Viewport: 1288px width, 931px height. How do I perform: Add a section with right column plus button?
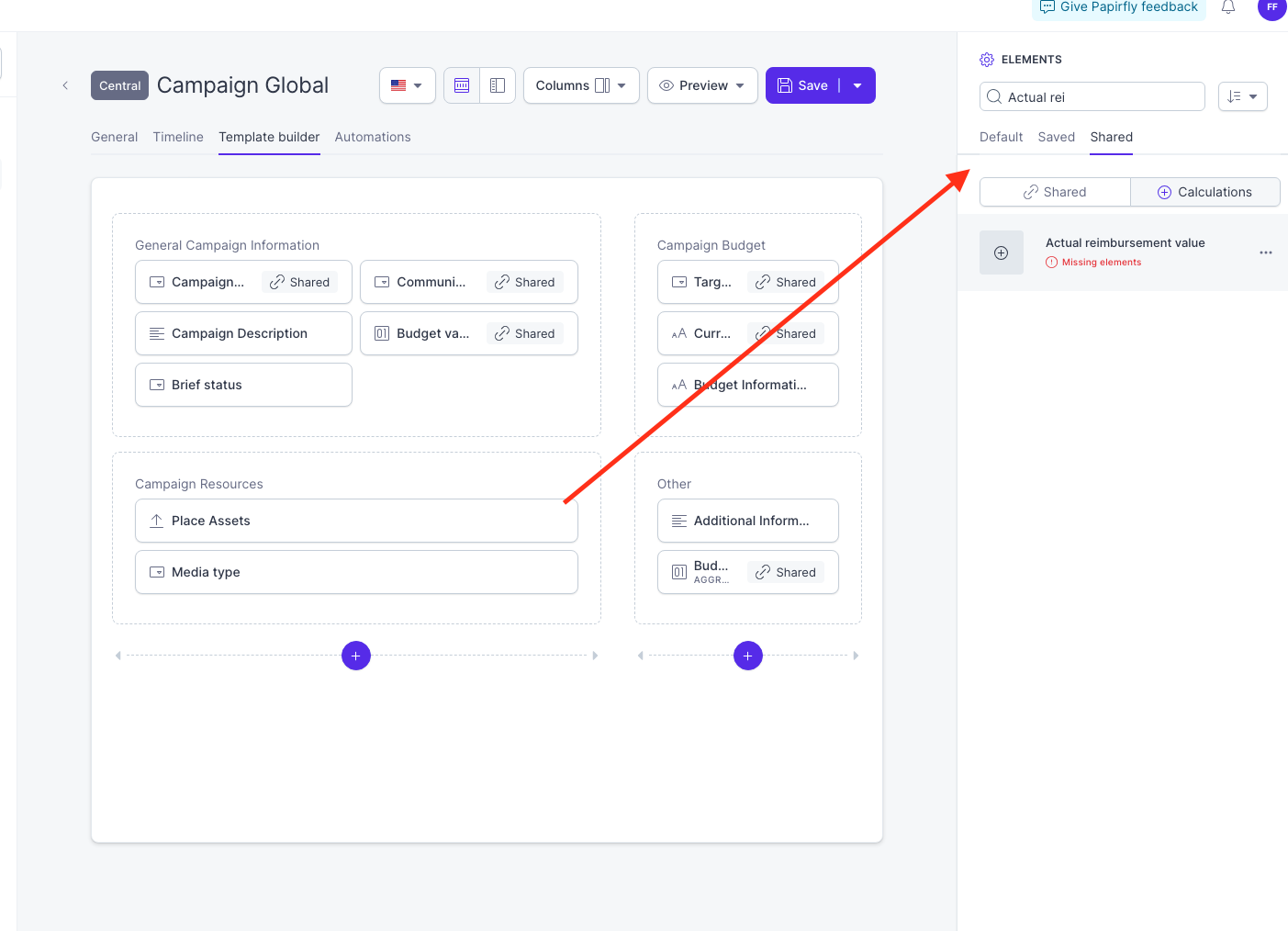click(748, 656)
